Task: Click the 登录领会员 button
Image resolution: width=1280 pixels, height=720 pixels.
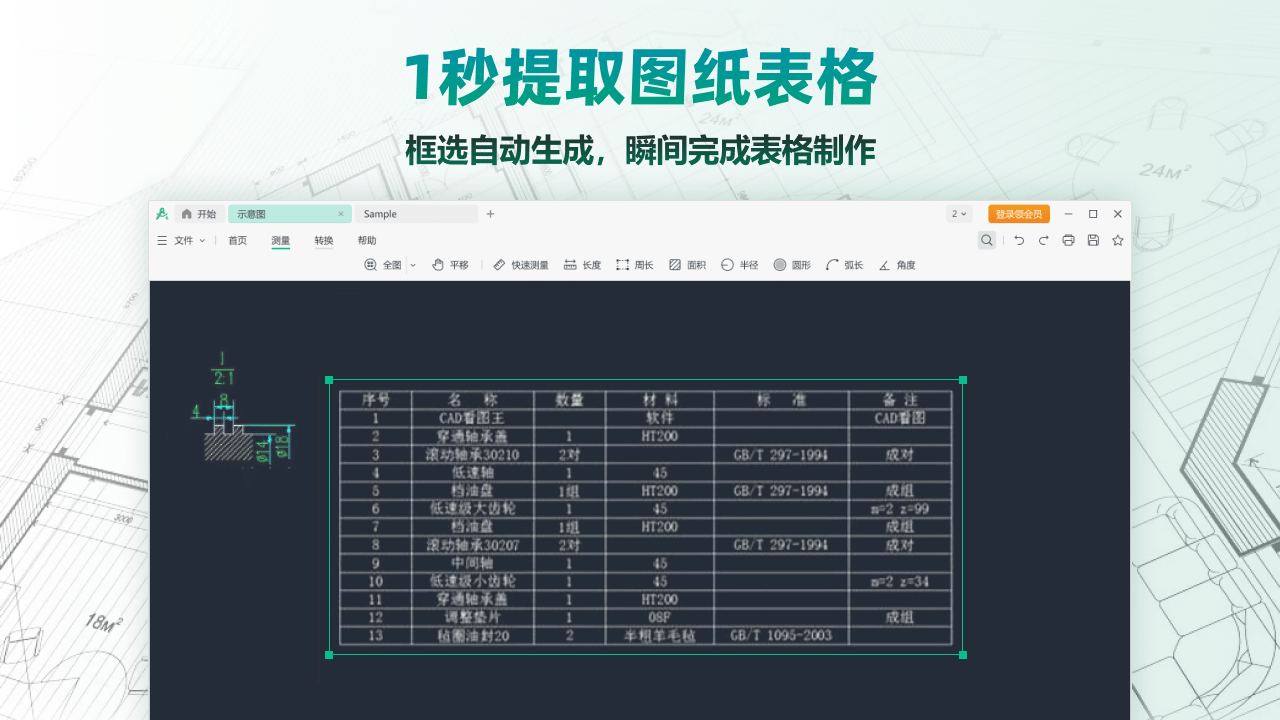Action: pos(1019,214)
